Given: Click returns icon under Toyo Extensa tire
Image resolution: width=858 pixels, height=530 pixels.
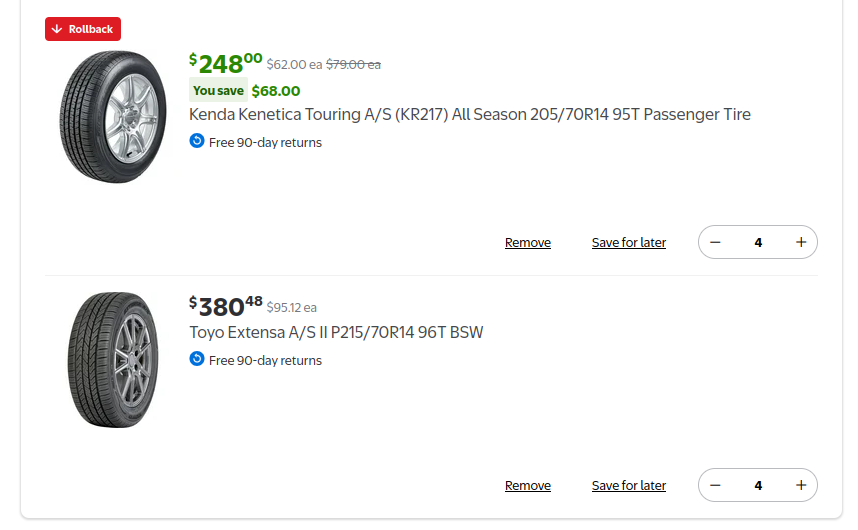Looking at the screenshot, I should 197,359.
